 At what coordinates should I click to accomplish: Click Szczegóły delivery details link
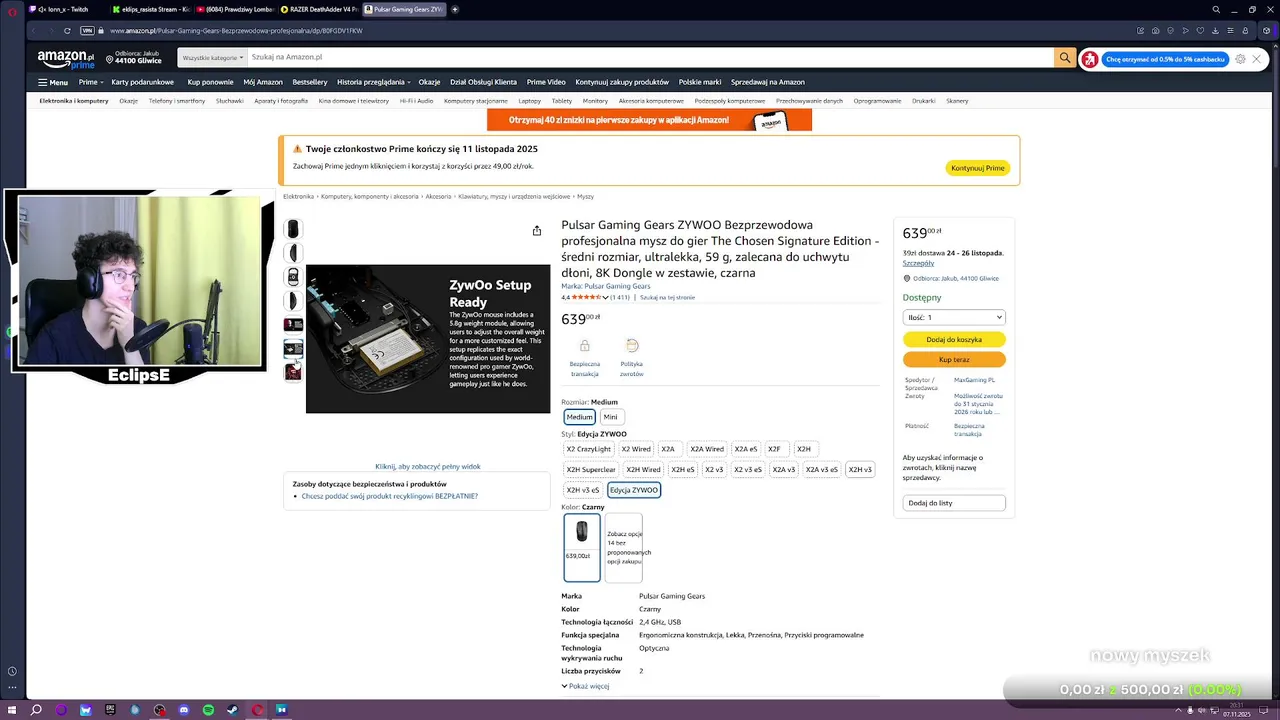[918, 263]
